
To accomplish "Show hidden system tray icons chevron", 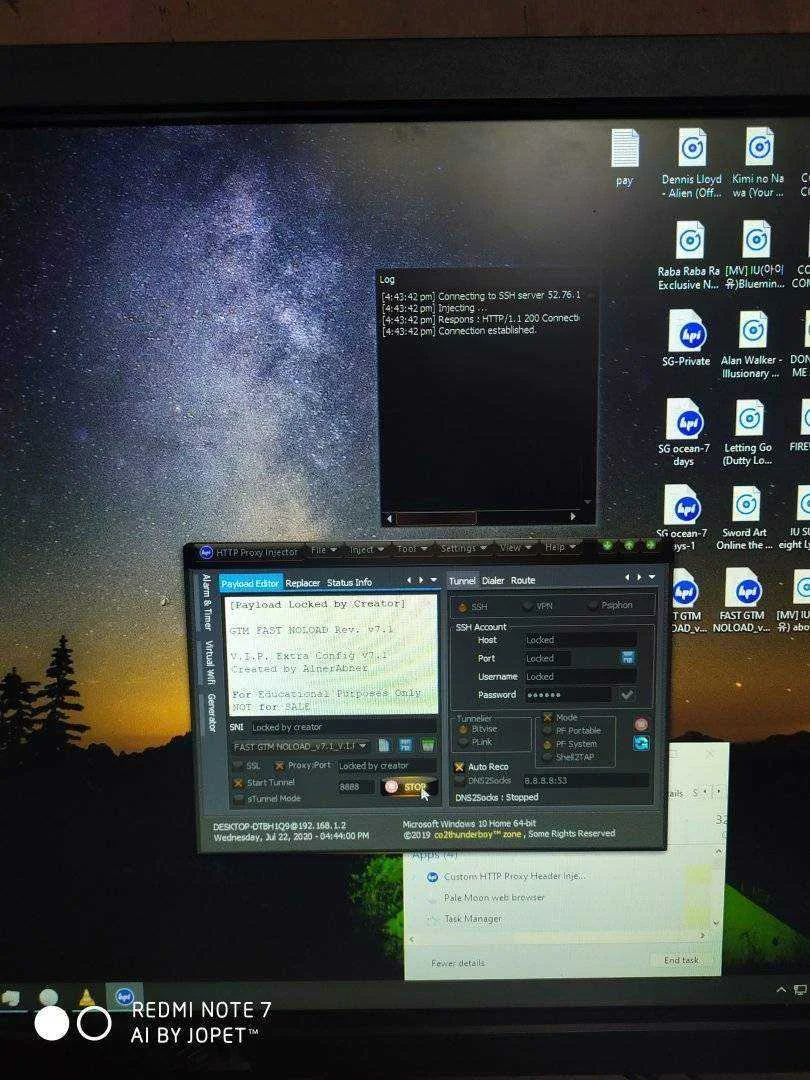I will pos(781,990).
